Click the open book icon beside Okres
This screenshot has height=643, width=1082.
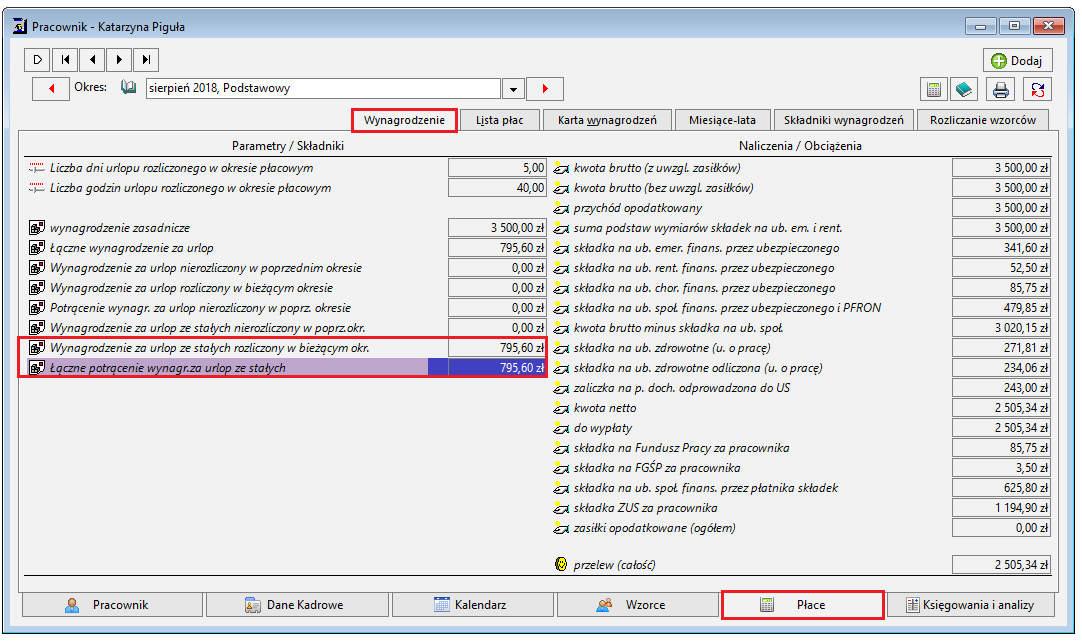coord(128,87)
